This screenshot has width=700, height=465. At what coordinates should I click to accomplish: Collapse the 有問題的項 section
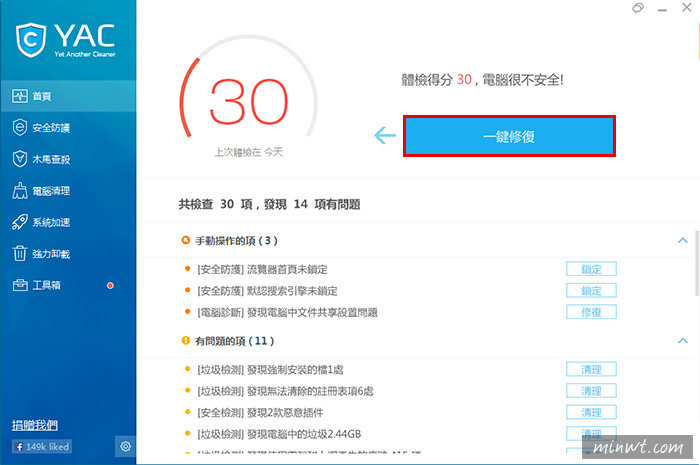683,341
